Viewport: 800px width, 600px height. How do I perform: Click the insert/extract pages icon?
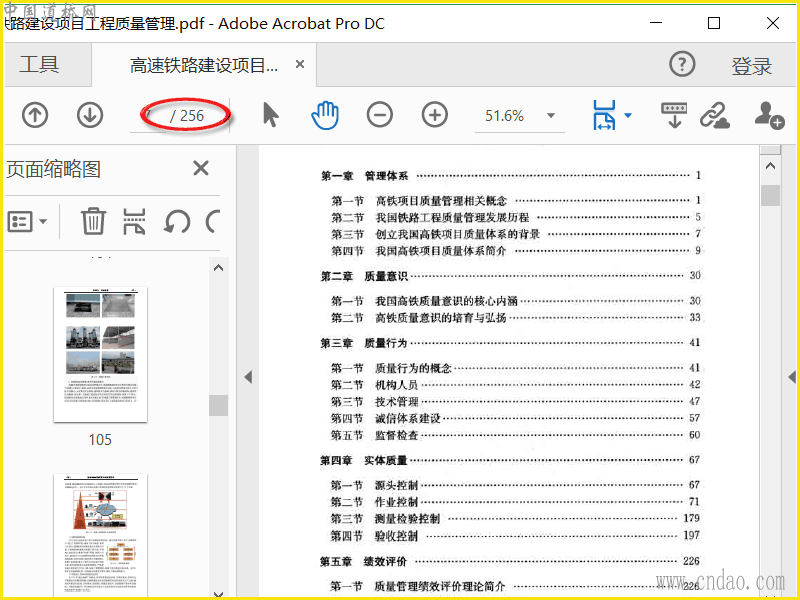pos(134,221)
